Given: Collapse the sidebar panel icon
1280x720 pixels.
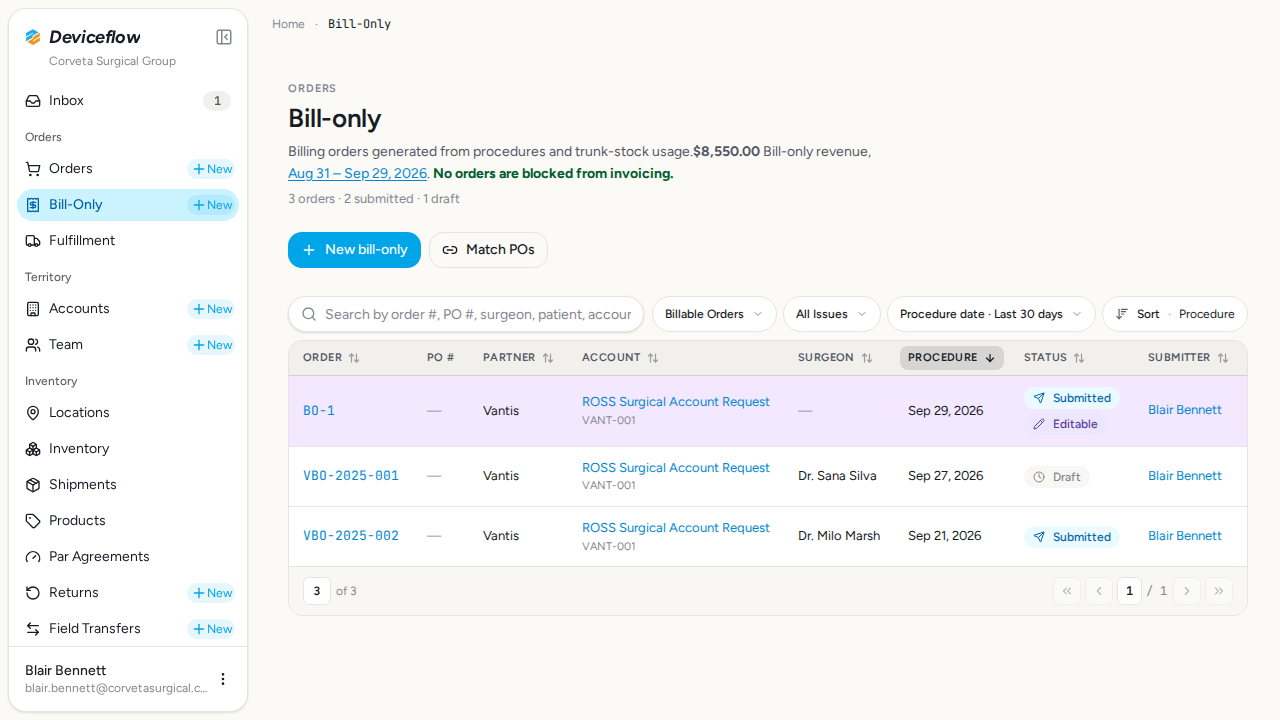Looking at the screenshot, I should coord(224,37).
